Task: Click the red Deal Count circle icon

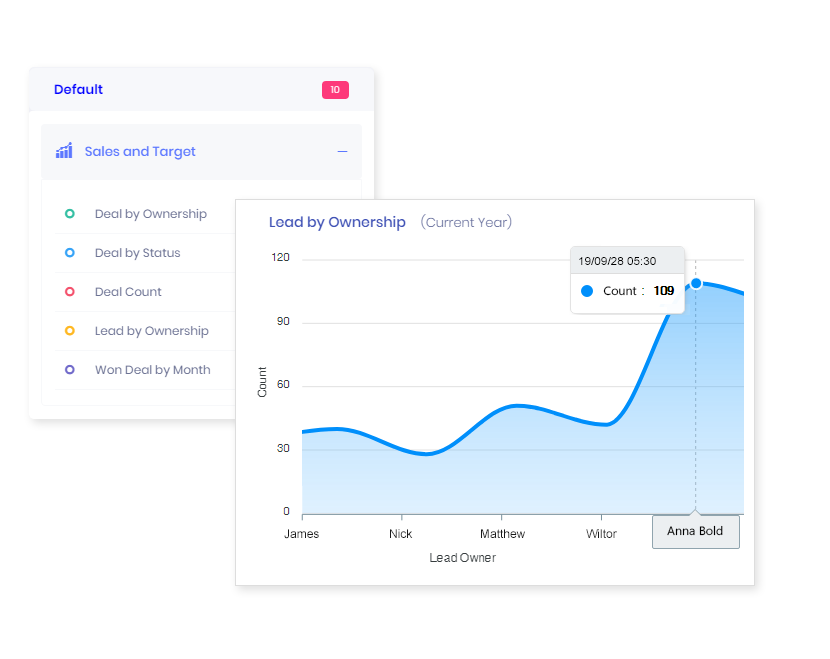Action: click(70, 292)
